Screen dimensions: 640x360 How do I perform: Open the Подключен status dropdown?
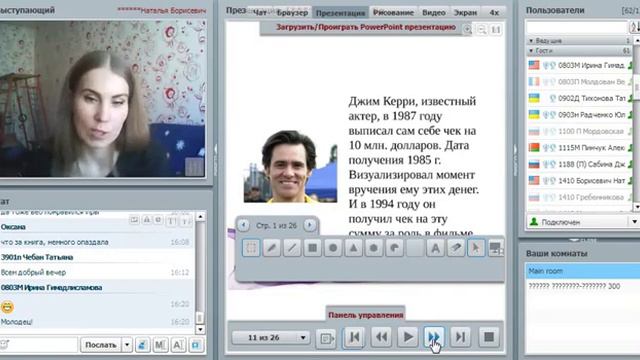634,222
